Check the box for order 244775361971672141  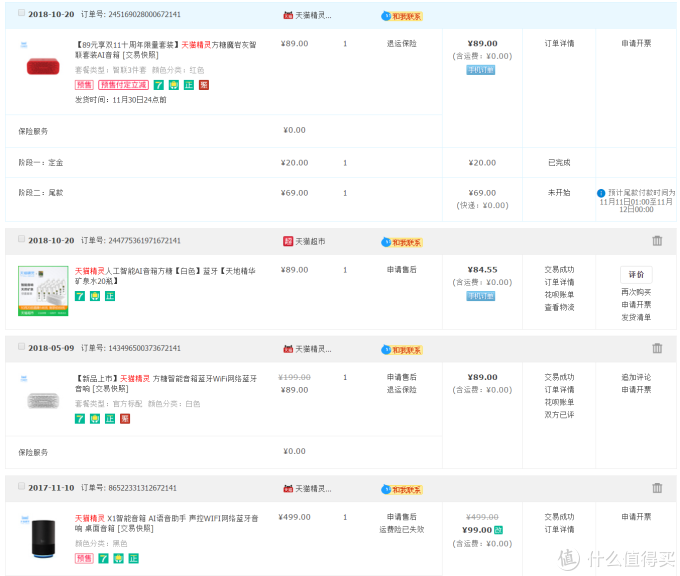point(21,239)
